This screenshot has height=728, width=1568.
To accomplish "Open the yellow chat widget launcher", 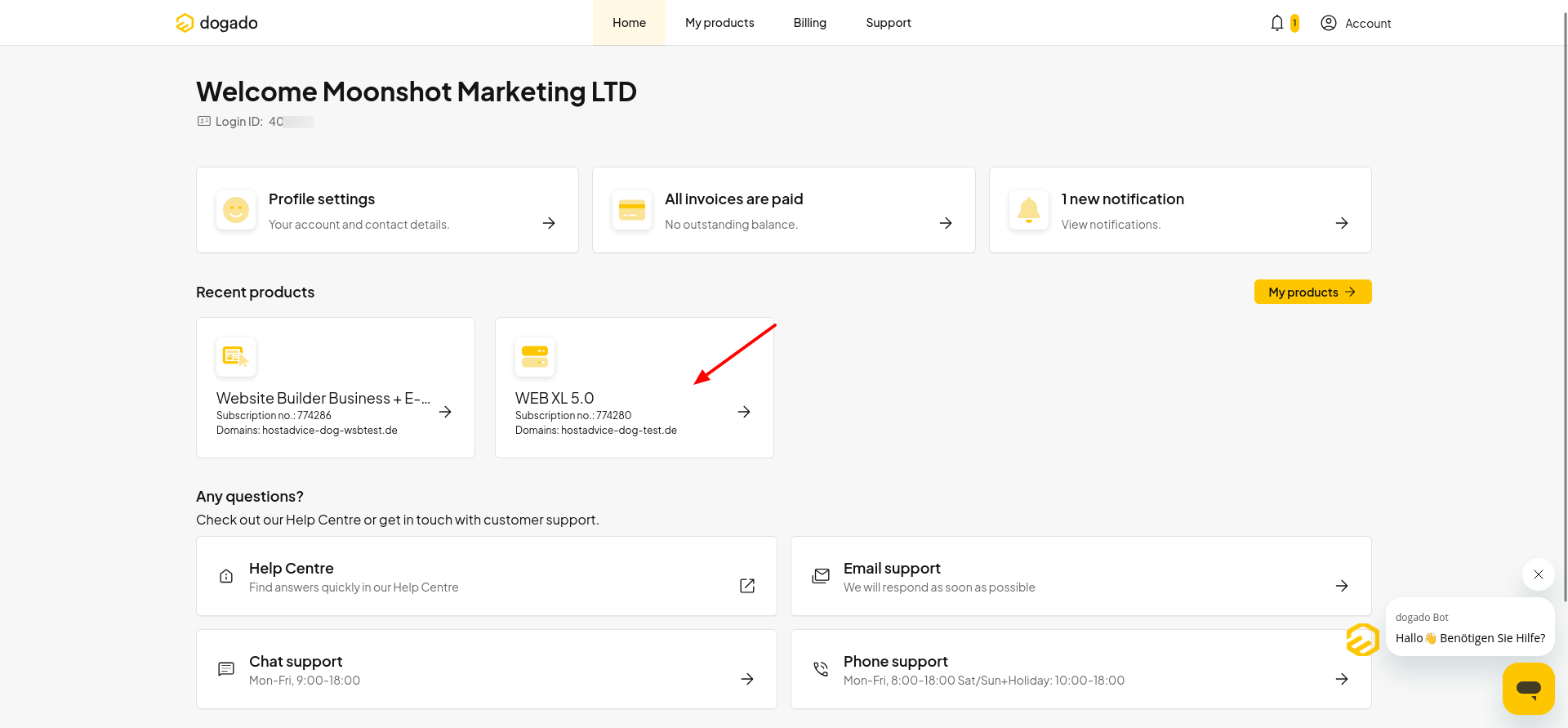I will click(1529, 689).
